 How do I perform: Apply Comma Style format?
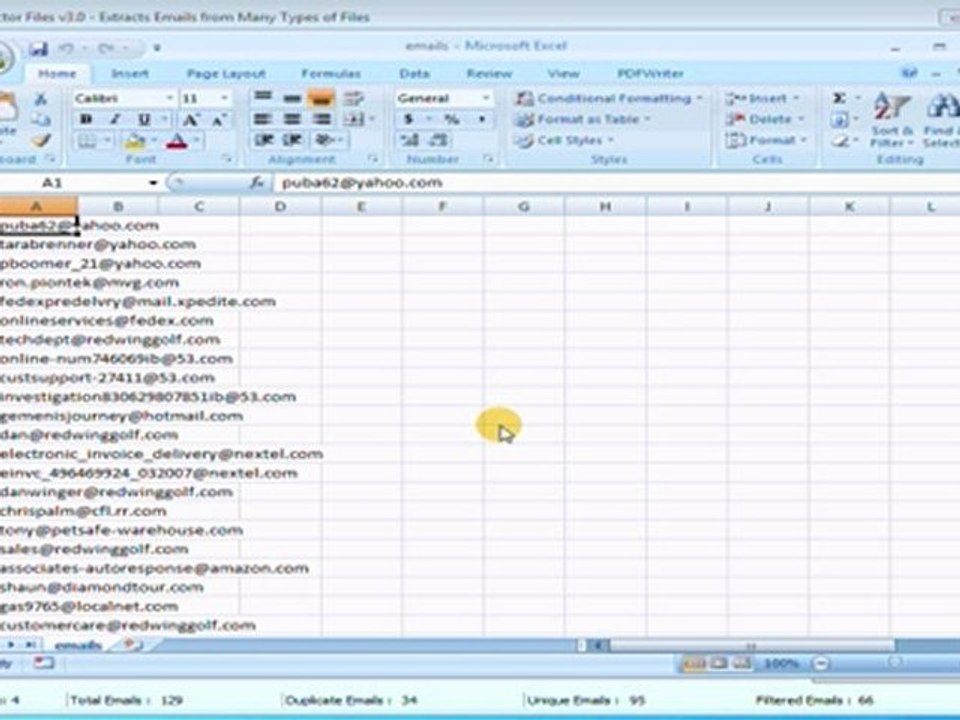[481, 119]
